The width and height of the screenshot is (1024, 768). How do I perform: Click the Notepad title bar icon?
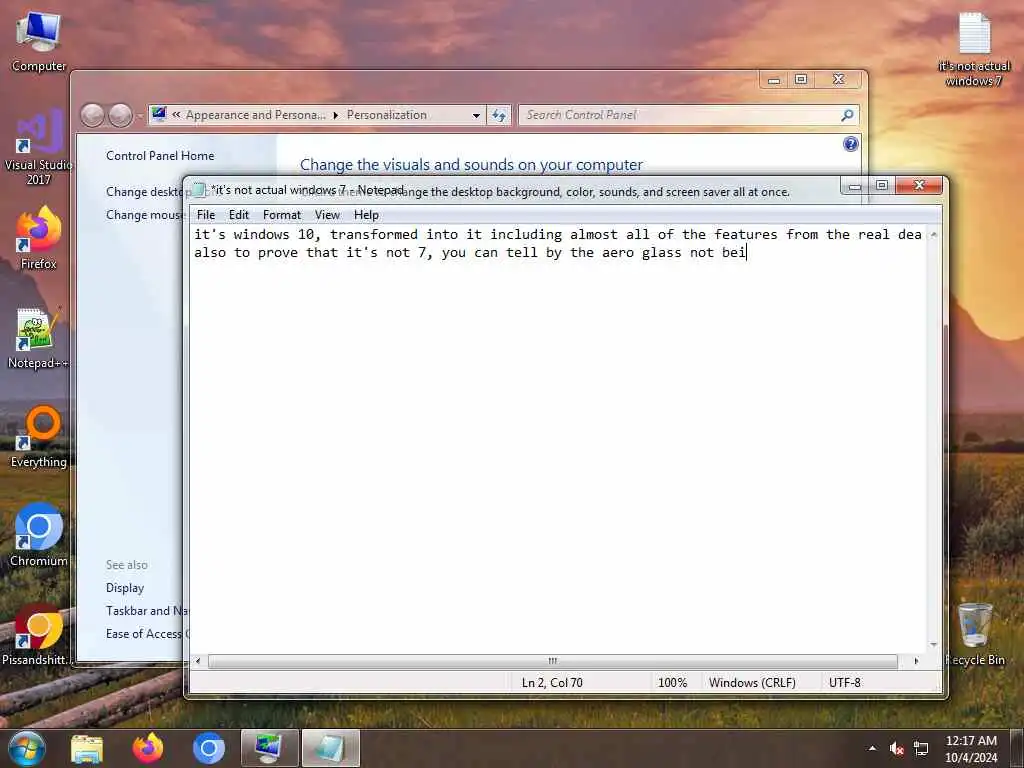[x=200, y=190]
